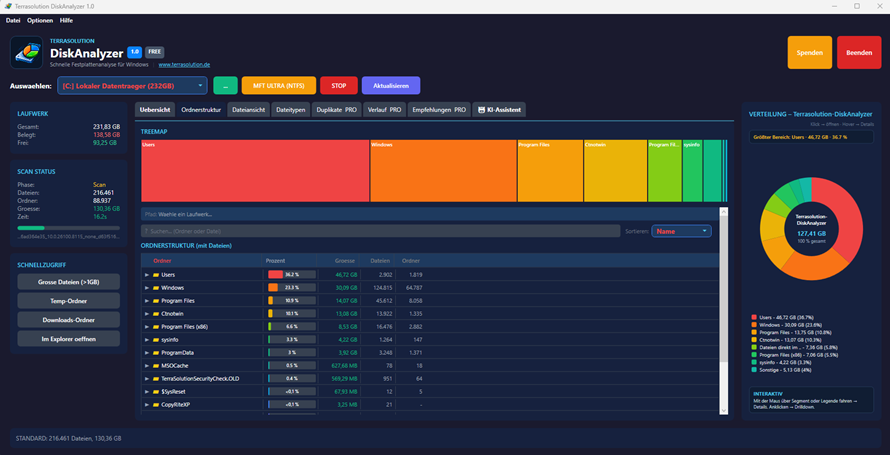Switch to the Ordnerstruktur tab
The height and width of the screenshot is (455, 890).
(x=201, y=109)
